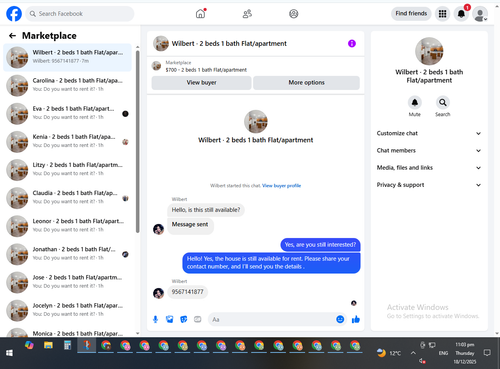Open the Windows notification center icon
The height and width of the screenshot is (369, 500).
tap(487, 353)
